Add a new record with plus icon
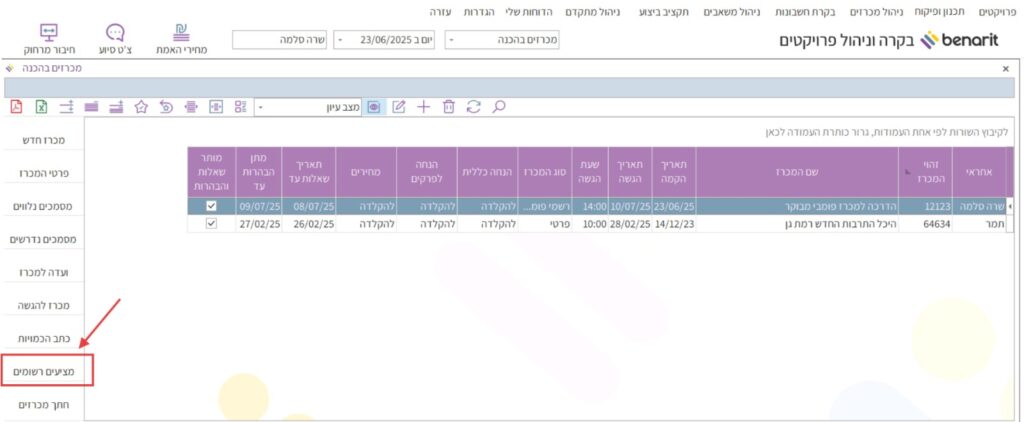 click(424, 107)
